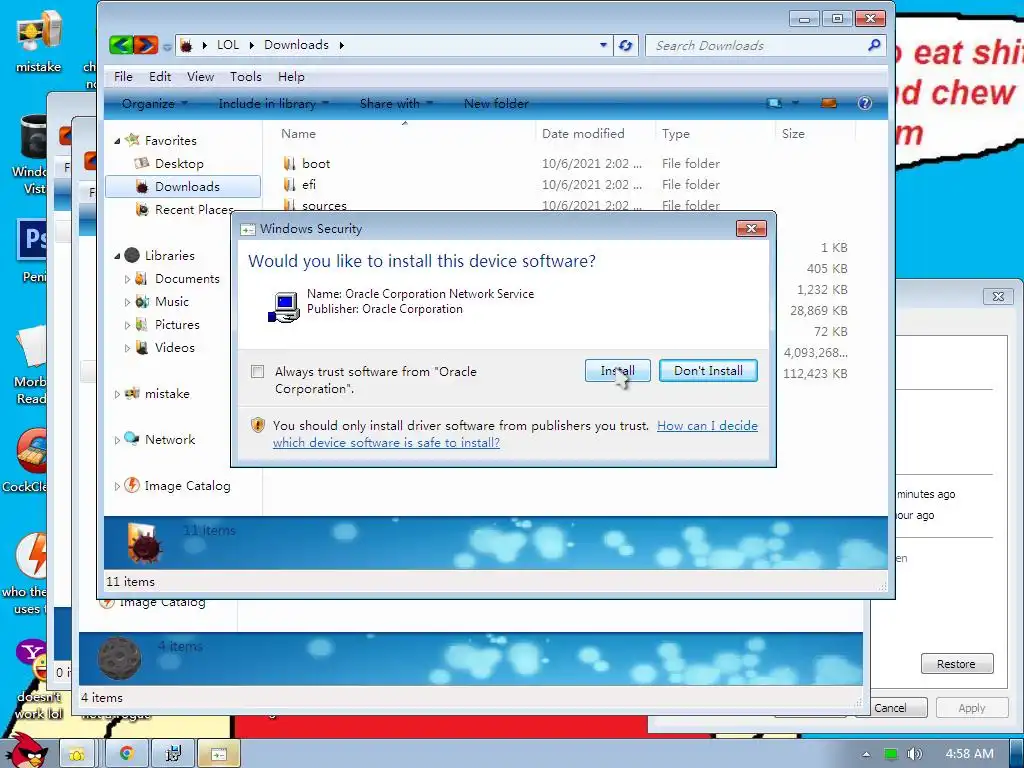
Task: Expand the mistake tree node
Action: (118, 394)
